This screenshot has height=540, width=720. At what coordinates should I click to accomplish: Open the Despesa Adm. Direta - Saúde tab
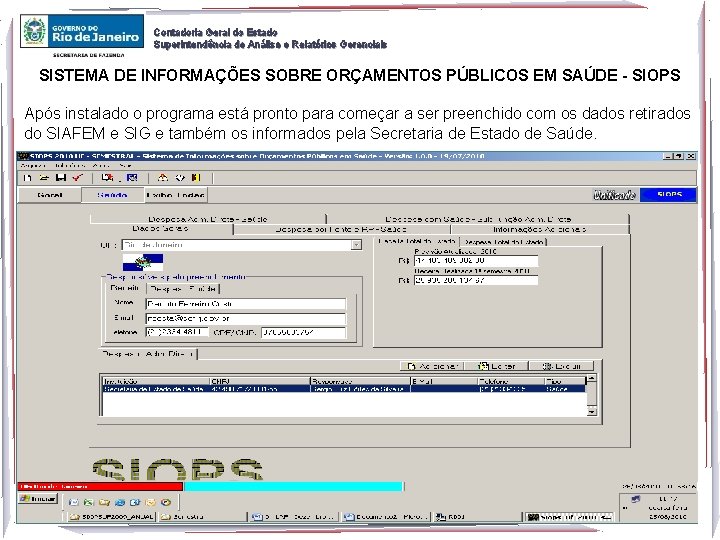pyautogui.click(x=208, y=219)
